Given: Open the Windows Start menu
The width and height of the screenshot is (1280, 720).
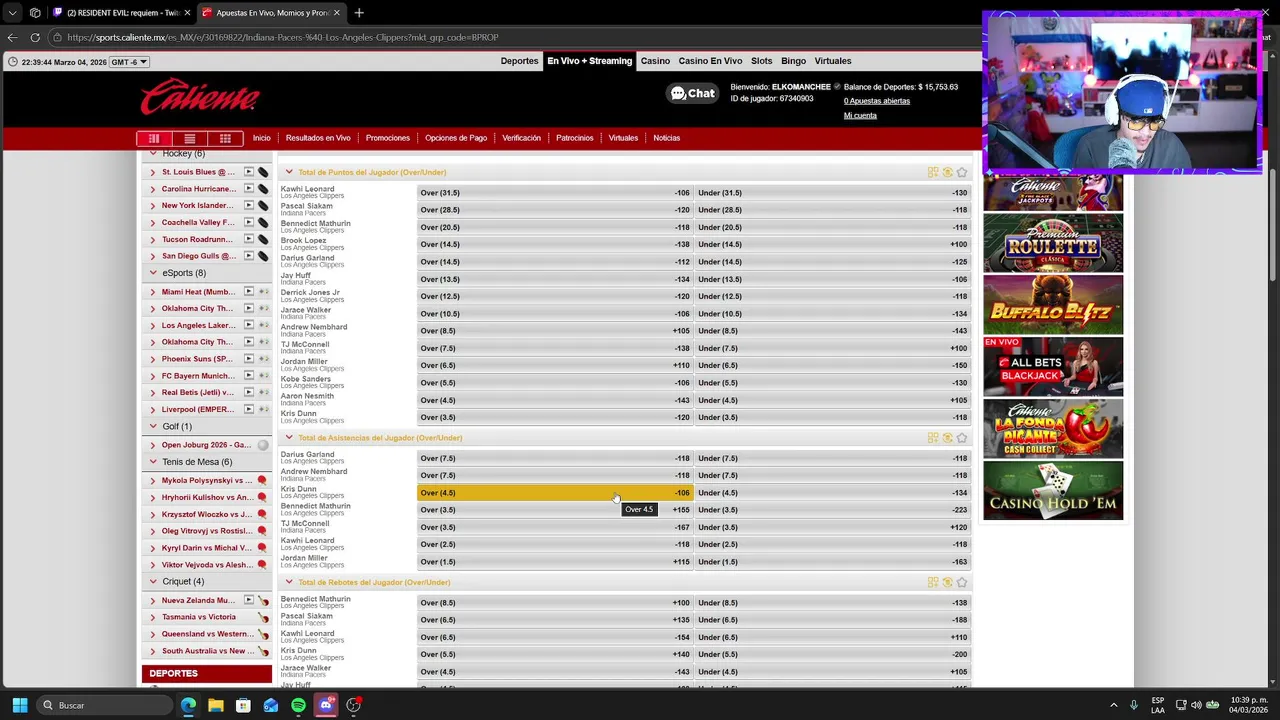Looking at the screenshot, I should click(19, 705).
